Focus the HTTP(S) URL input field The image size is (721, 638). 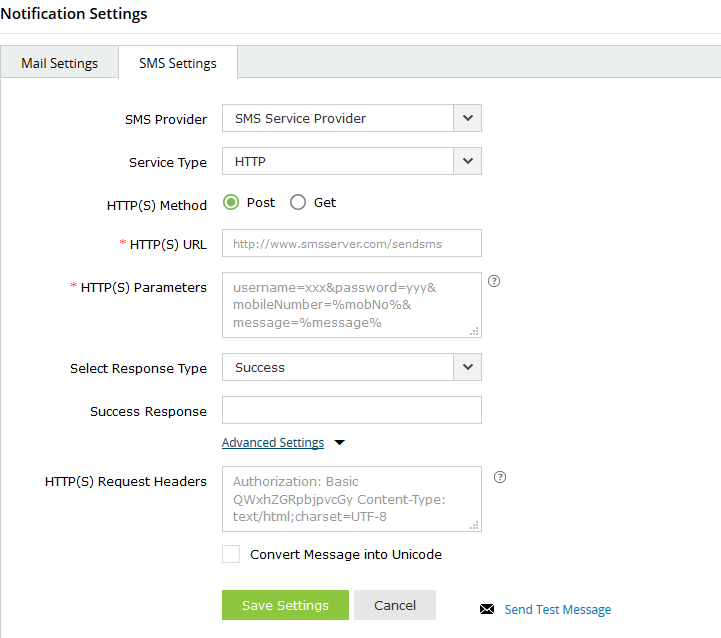352,243
